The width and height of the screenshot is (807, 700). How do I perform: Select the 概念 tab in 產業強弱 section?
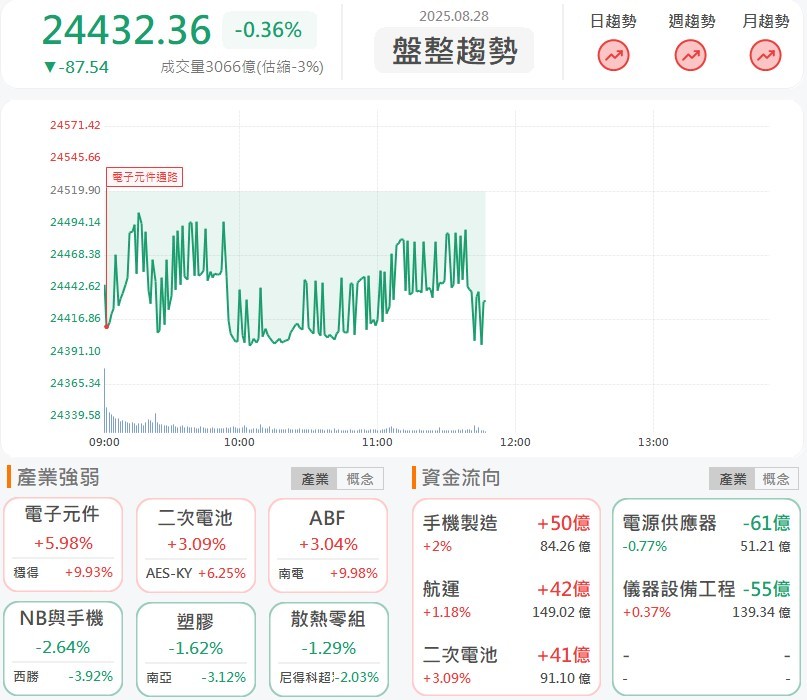point(360,479)
